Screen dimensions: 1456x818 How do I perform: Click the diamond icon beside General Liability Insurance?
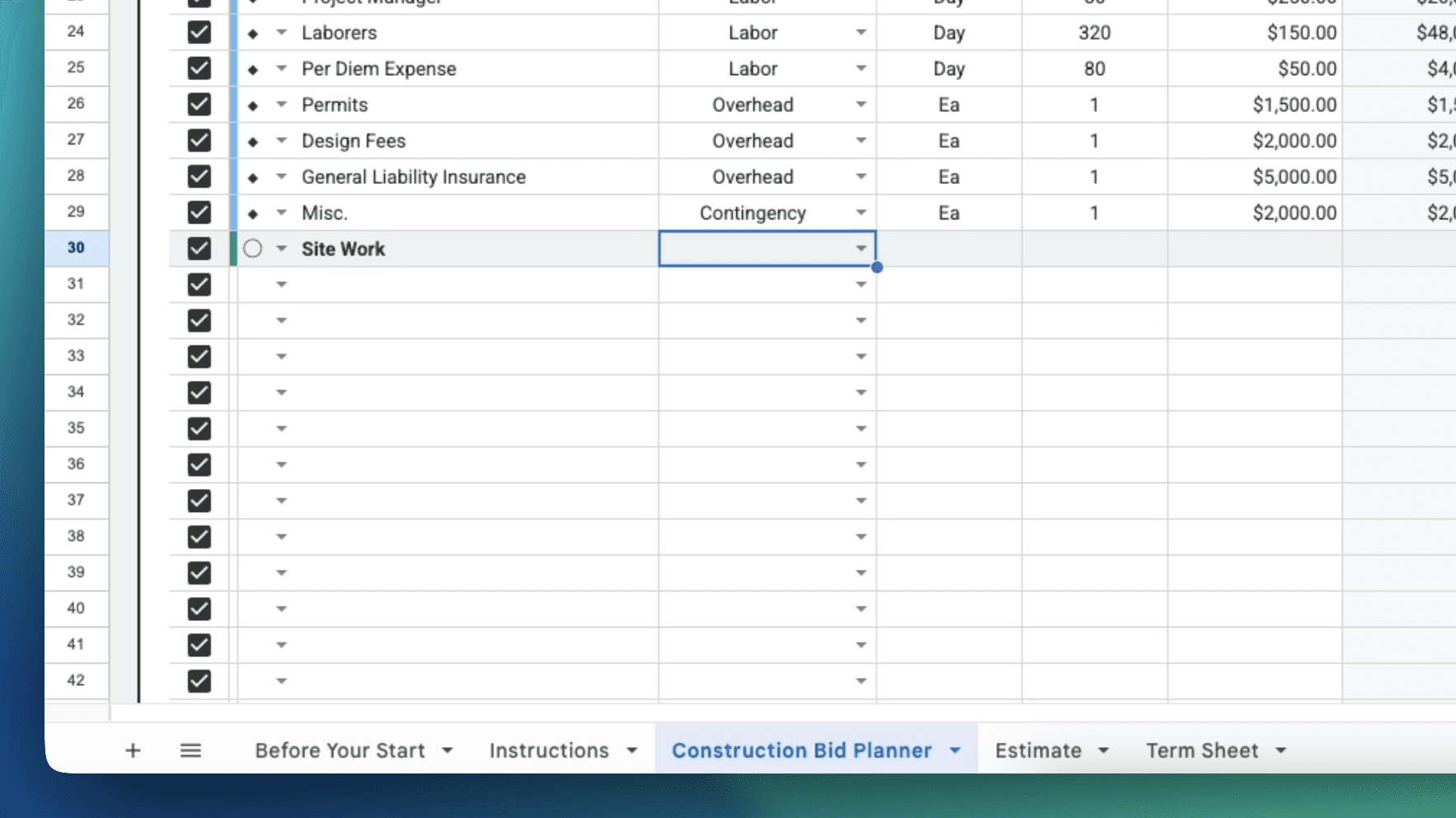254,176
